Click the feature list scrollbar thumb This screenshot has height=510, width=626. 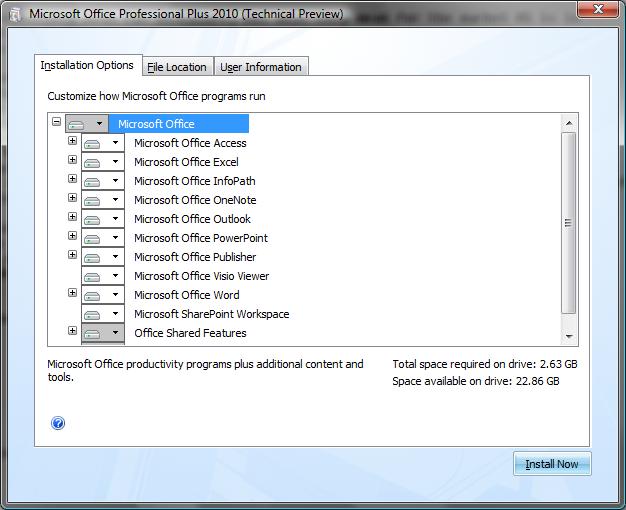[x=569, y=223]
